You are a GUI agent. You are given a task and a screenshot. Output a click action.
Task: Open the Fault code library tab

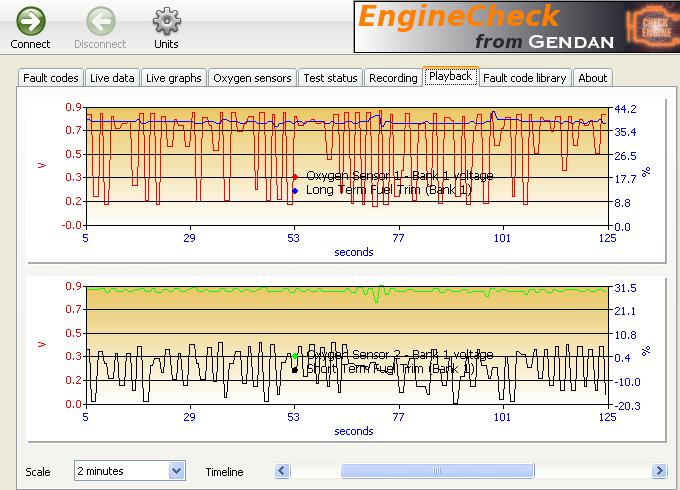tap(525, 78)
